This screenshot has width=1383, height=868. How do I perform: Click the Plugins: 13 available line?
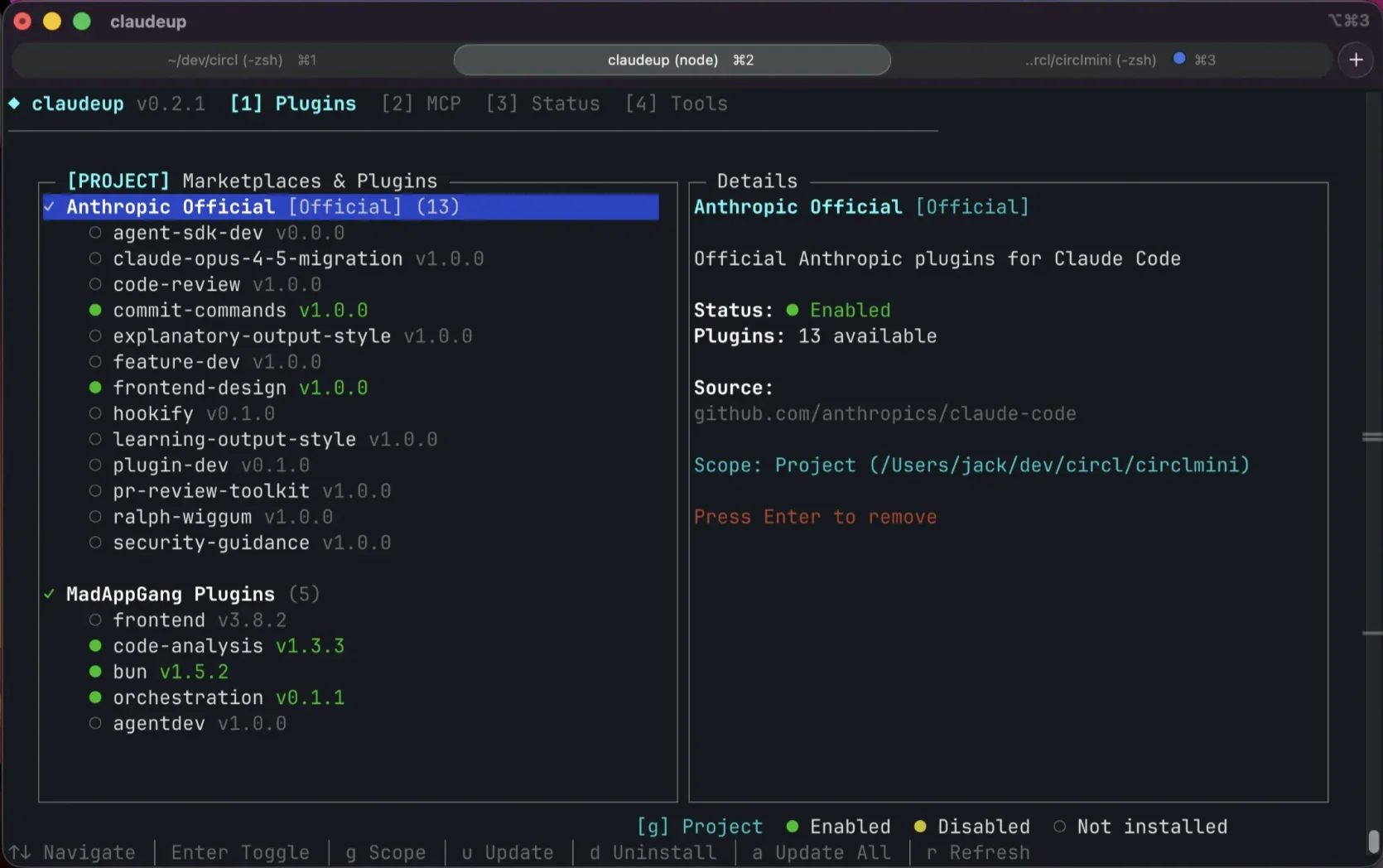pos(816,335)
